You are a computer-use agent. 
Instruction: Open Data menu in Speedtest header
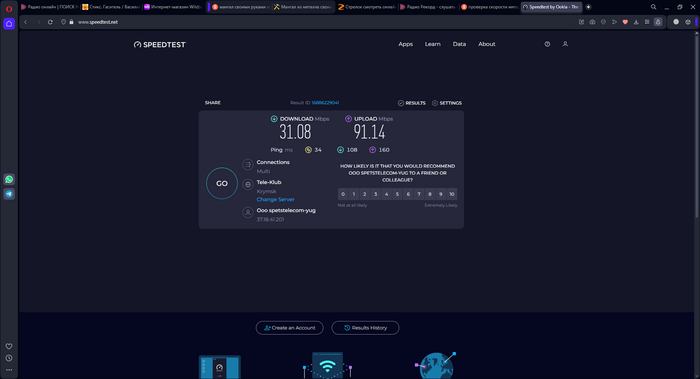pos(459,44)
